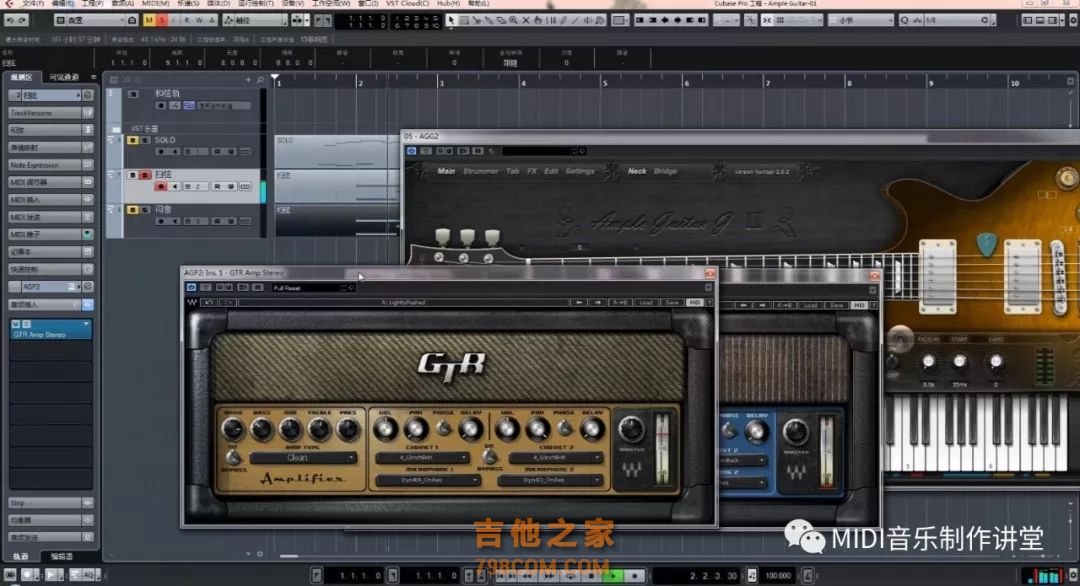Open the File menu
The width and height of the screenshot is (1080, 586).
tap(32, 3)
